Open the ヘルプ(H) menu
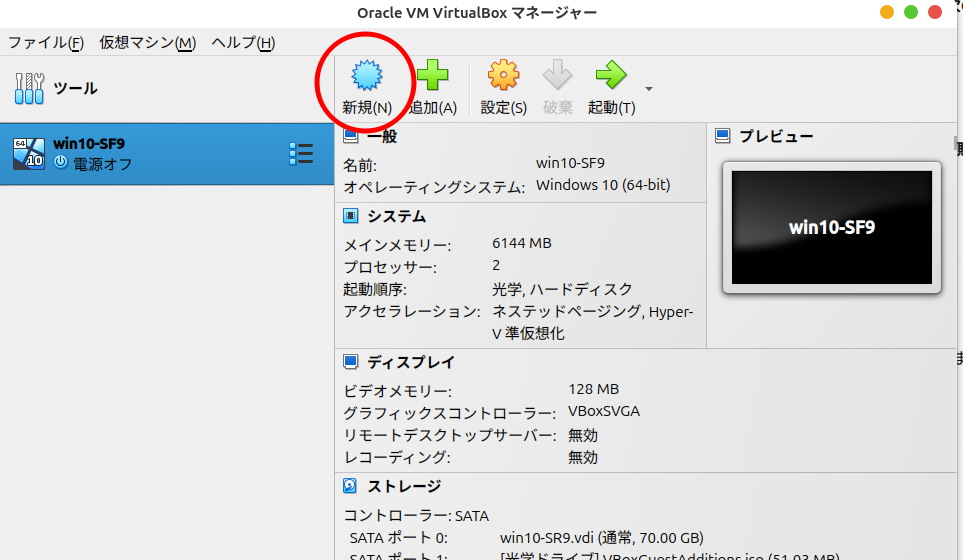The image size is (963, 560). pyautogui.click(x=242, y=42)
